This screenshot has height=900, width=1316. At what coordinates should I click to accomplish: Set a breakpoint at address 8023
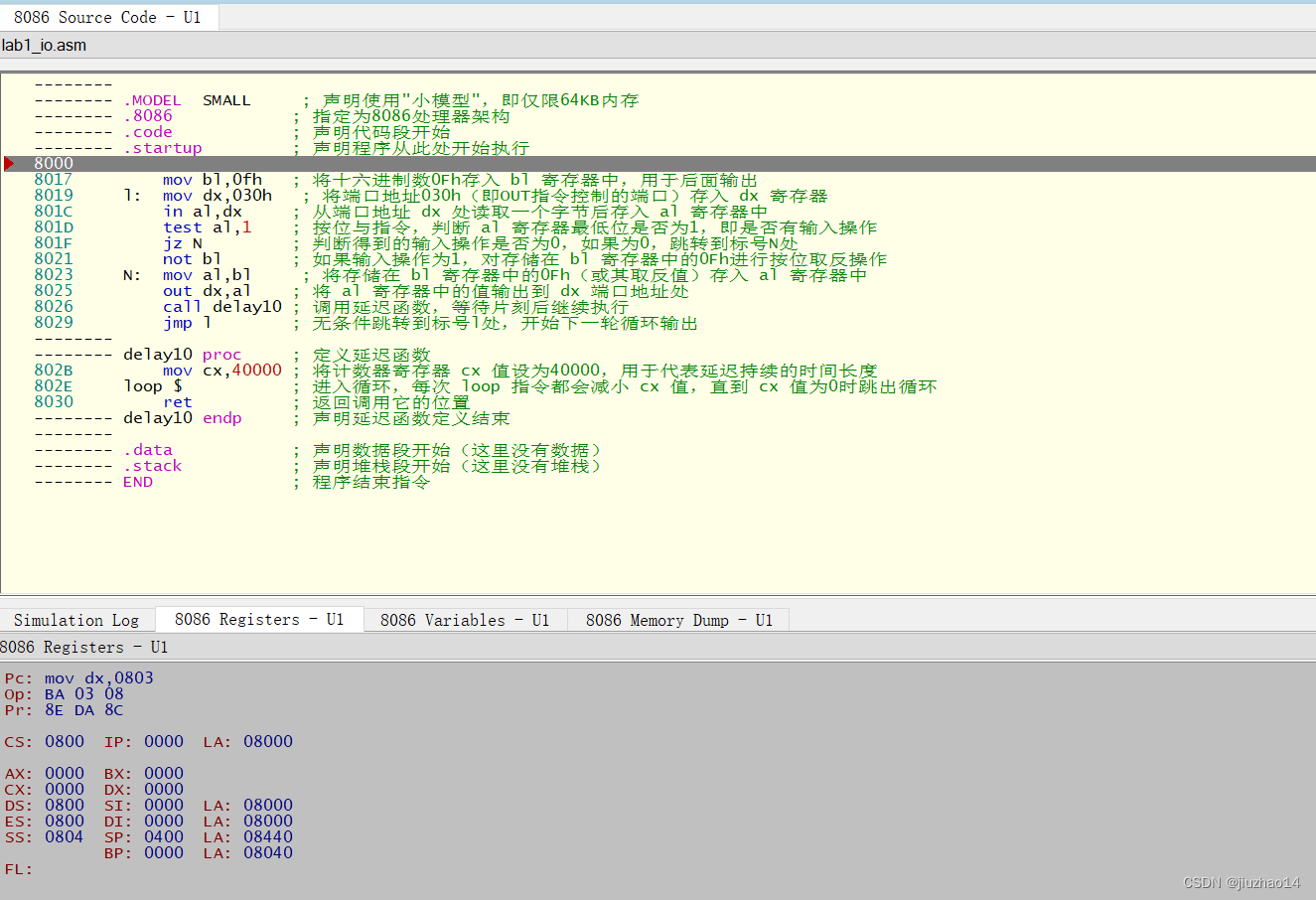point(54,274)
